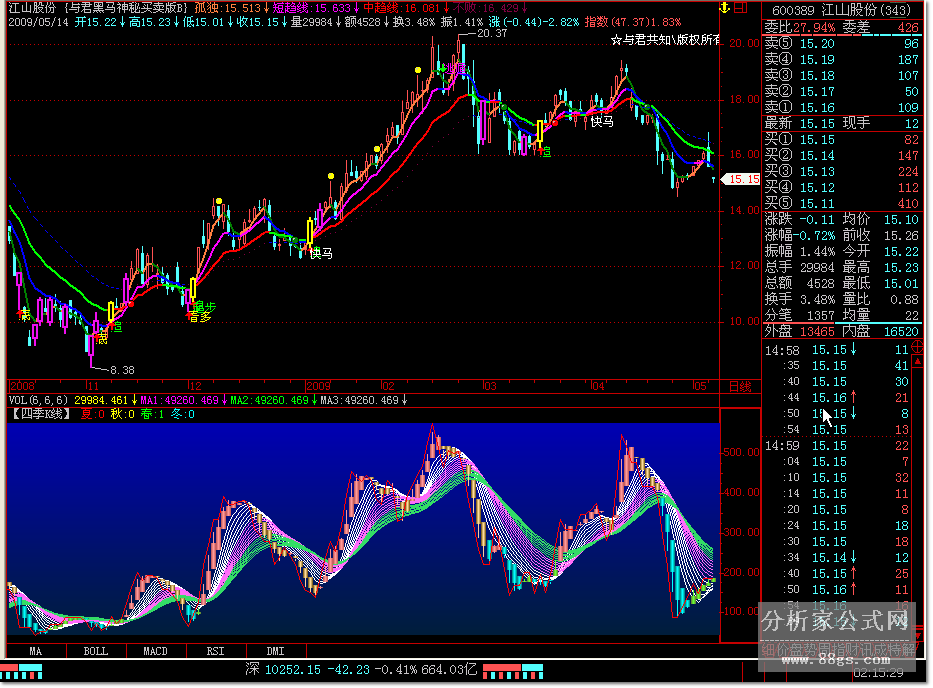
Task: Click the 短趋线 15.633 value in header
Action: [x=315, y=8]
